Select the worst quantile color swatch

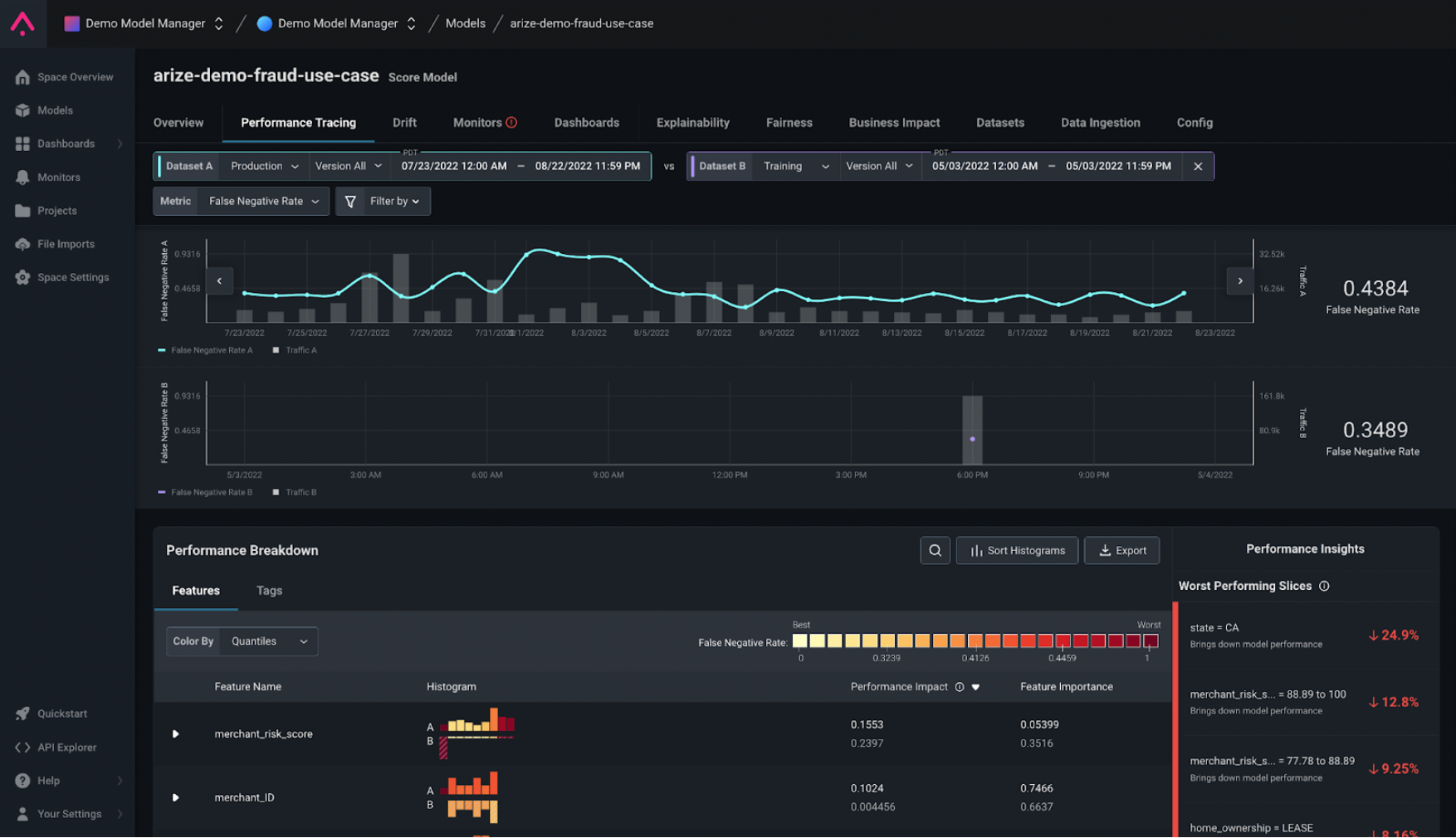tap(1149, 641)
